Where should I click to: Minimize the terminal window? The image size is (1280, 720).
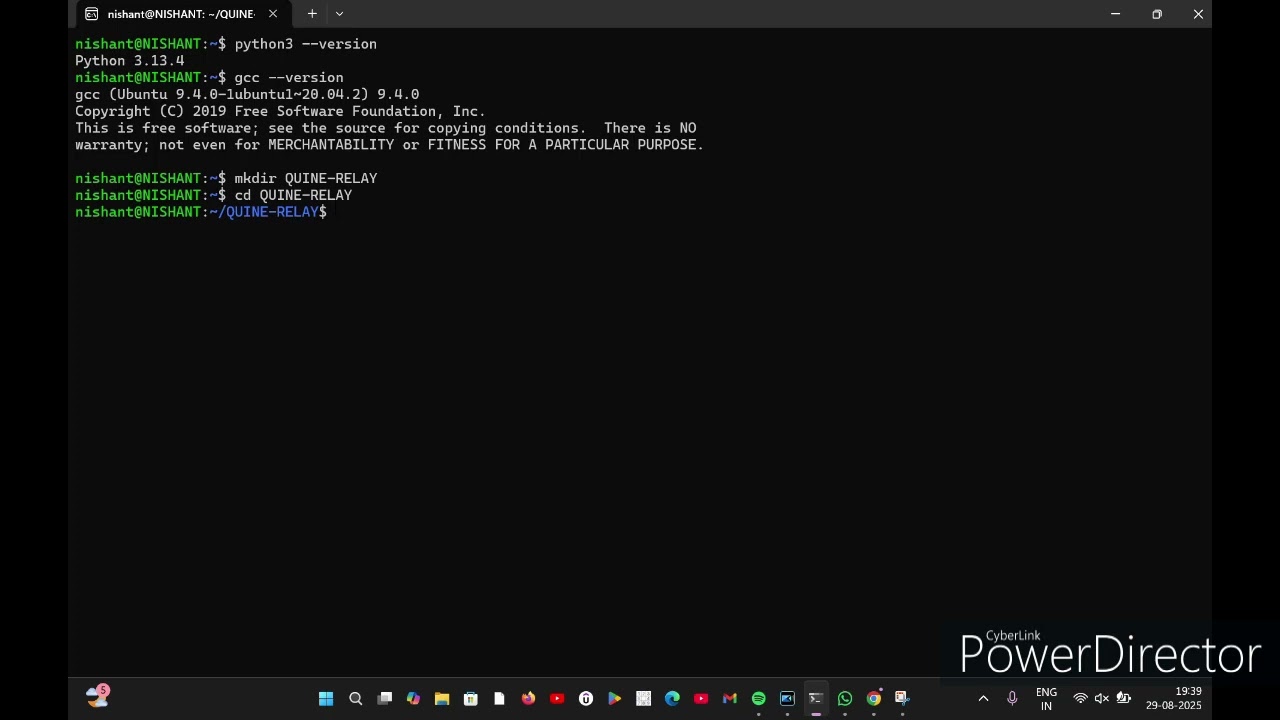click(1115, 14)
